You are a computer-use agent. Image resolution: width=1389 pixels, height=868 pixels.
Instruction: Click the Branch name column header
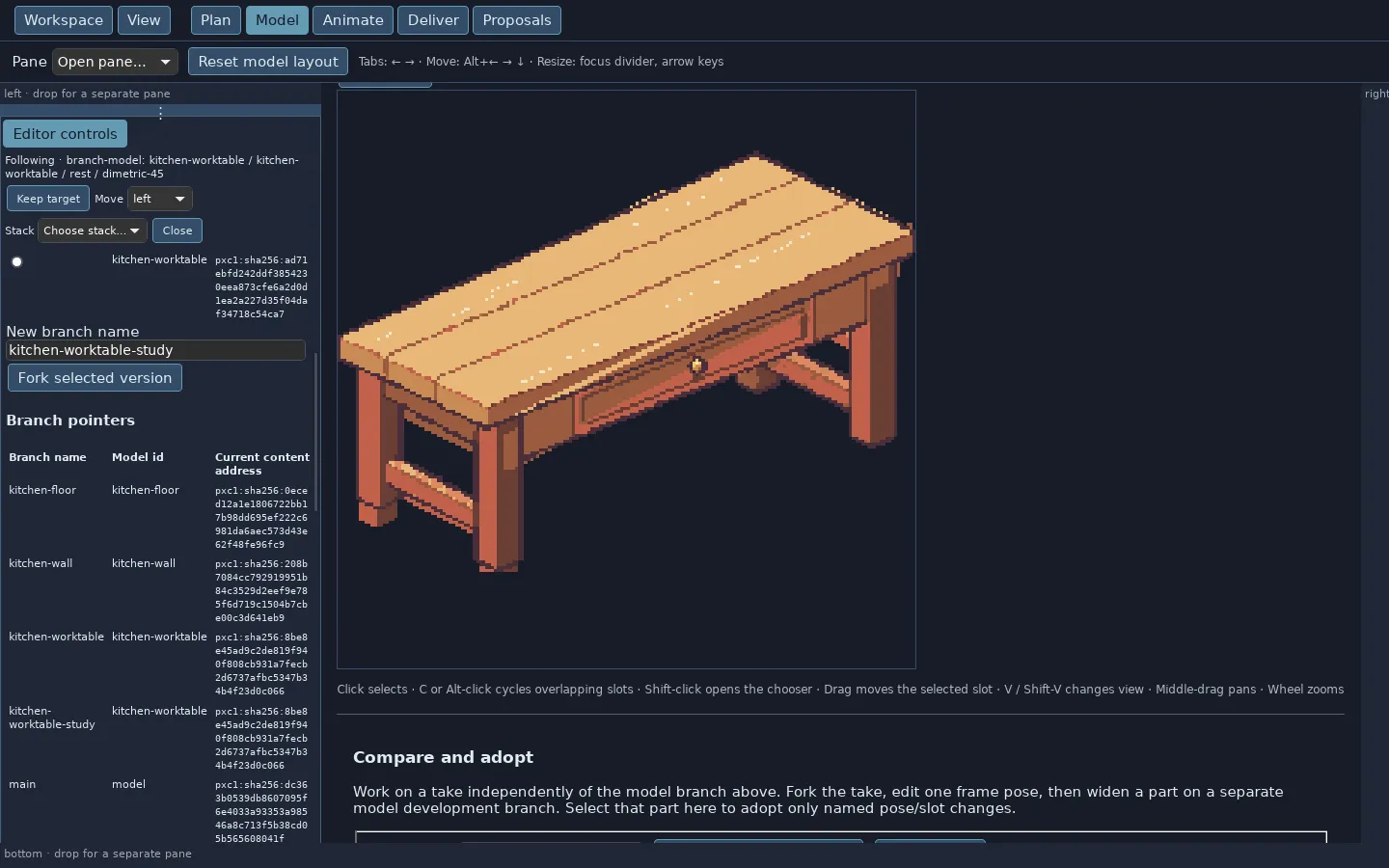[47, 457]
